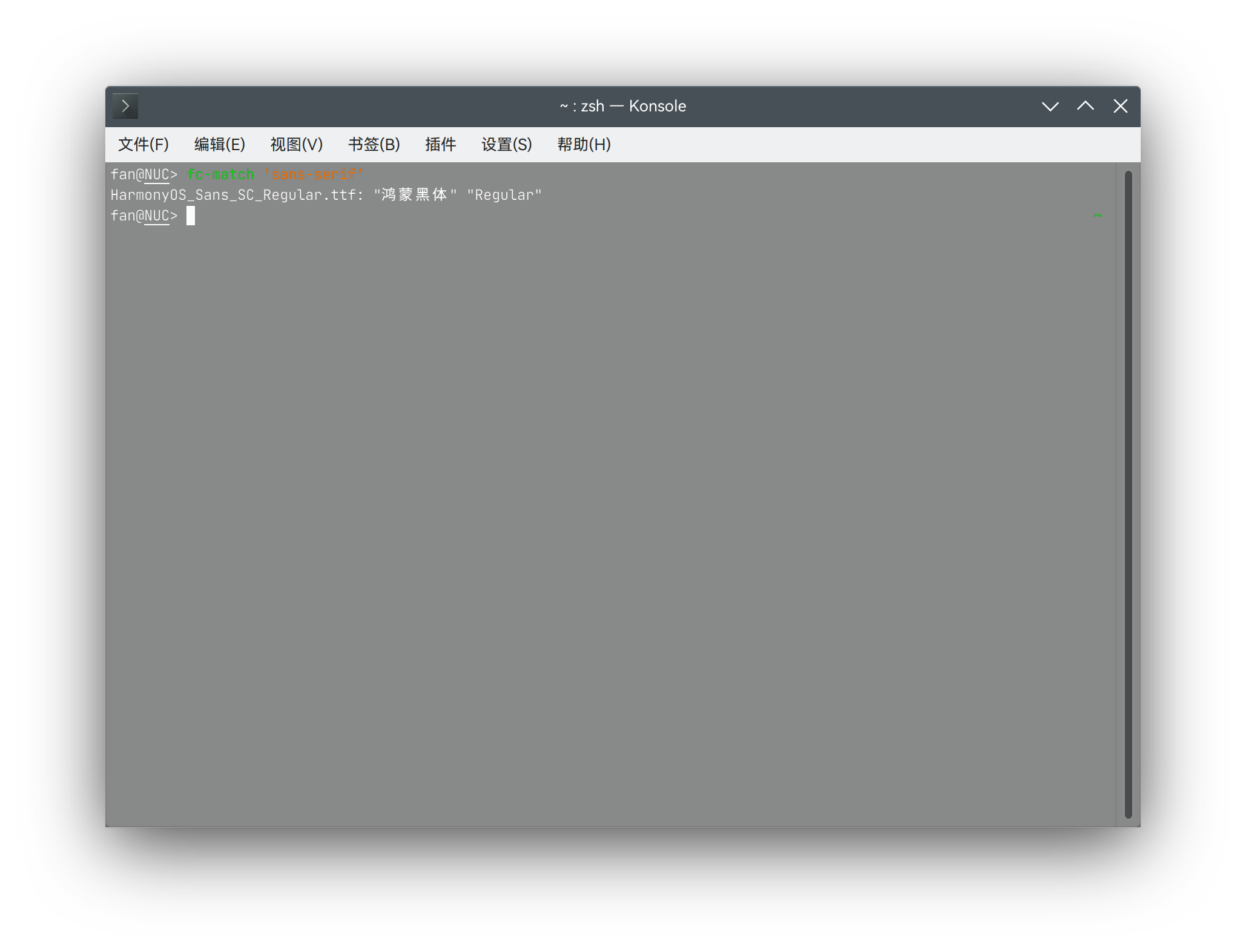Open the 帮助(H) menu
The height and width of the screenshot is (952, 1246).
[584, 145]
